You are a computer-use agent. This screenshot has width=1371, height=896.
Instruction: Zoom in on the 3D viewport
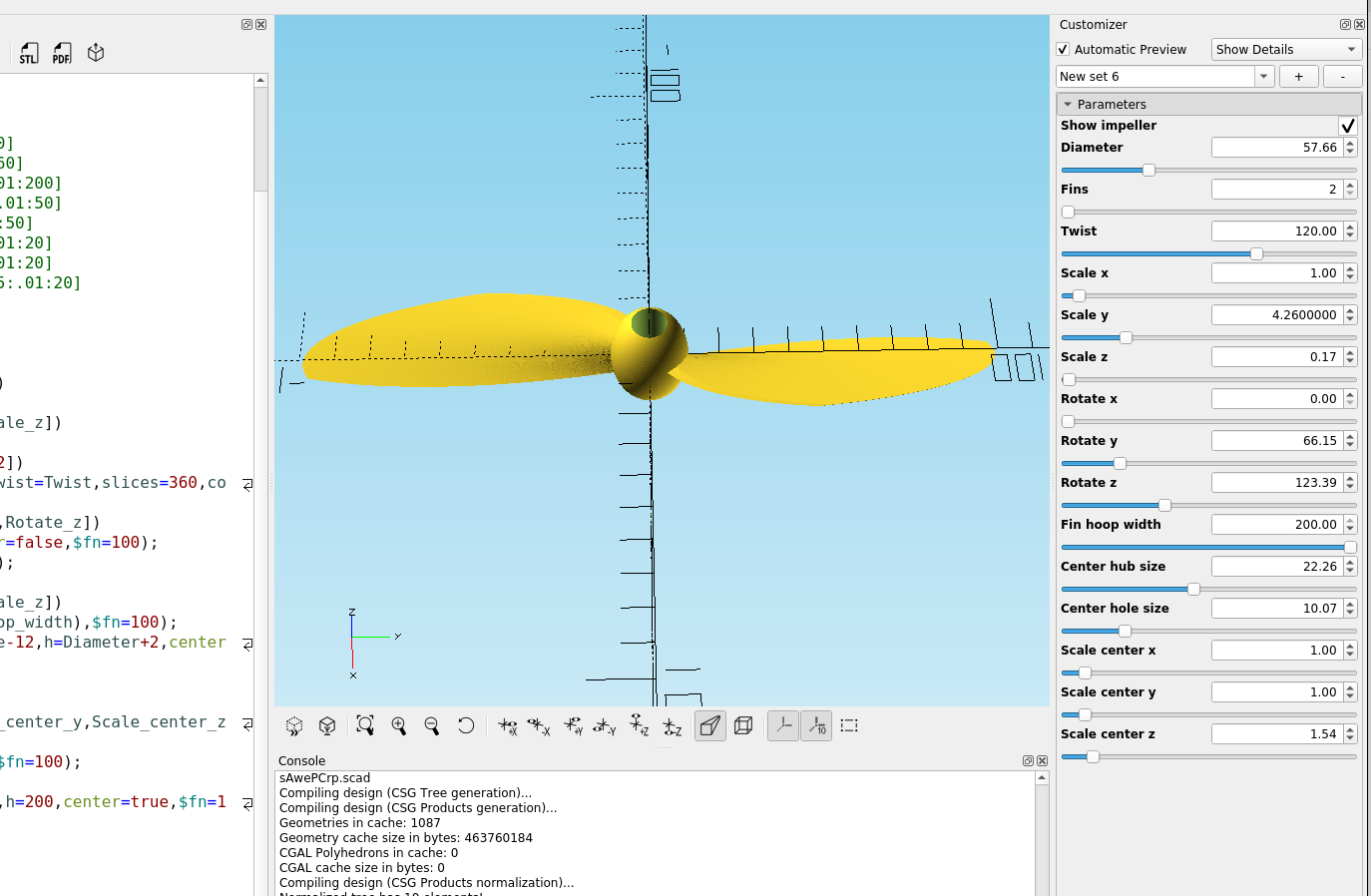point(398,725)
